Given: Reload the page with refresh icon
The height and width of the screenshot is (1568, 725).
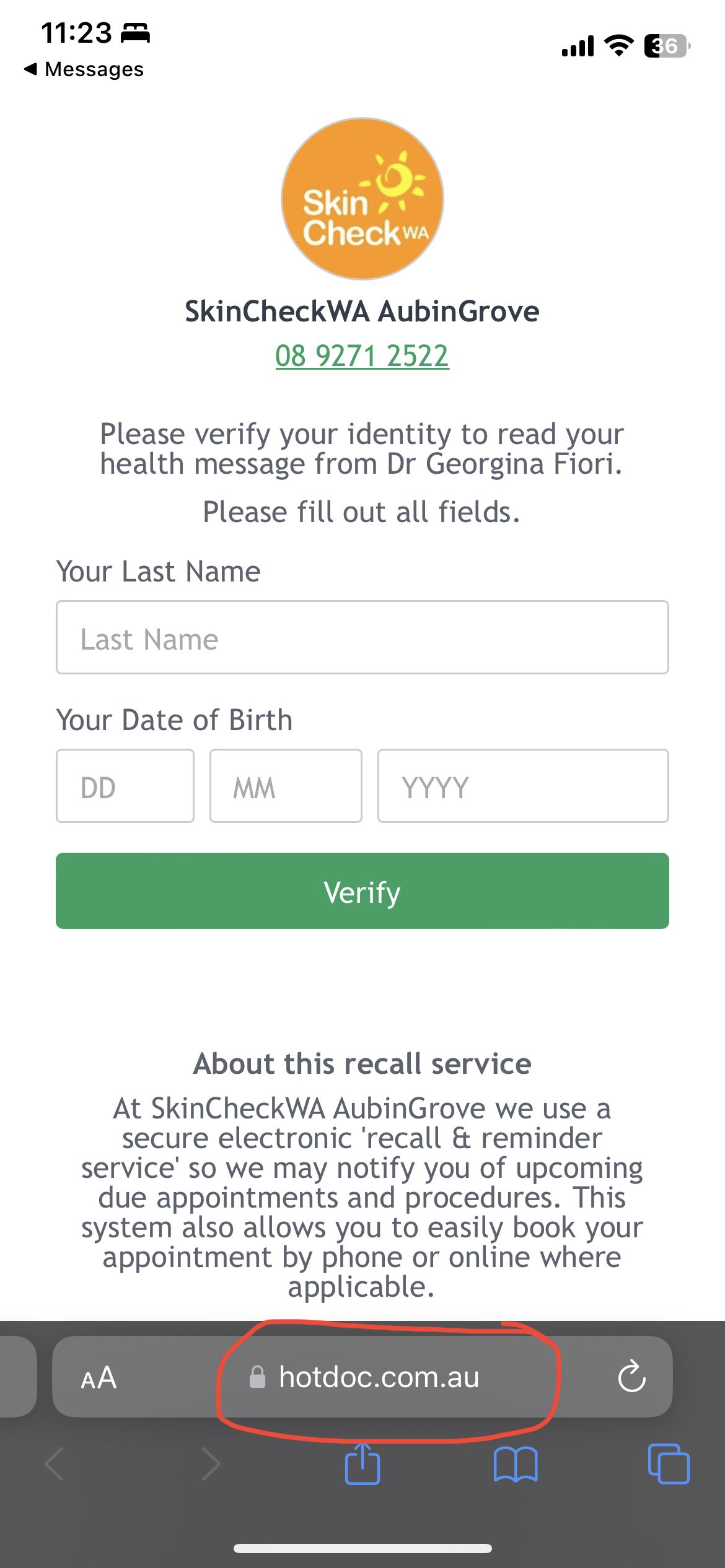Looking at the screenshot, I should 631,1377.
